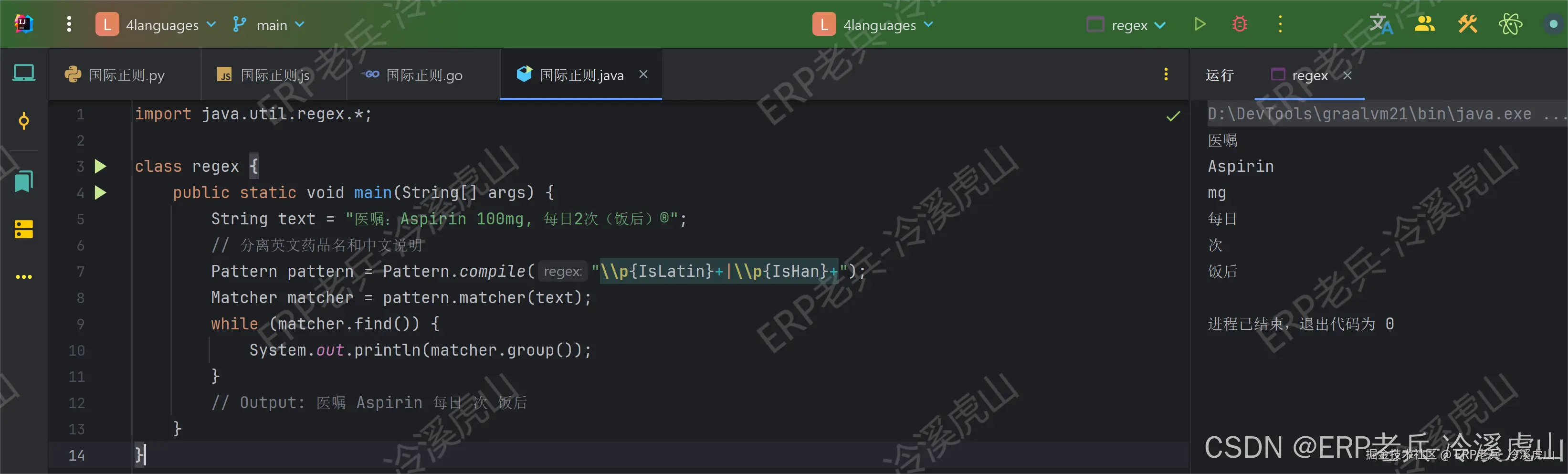Click the text string literal on line 5
This screenshot has height=474, width=1568.
[x=511, y=219]
